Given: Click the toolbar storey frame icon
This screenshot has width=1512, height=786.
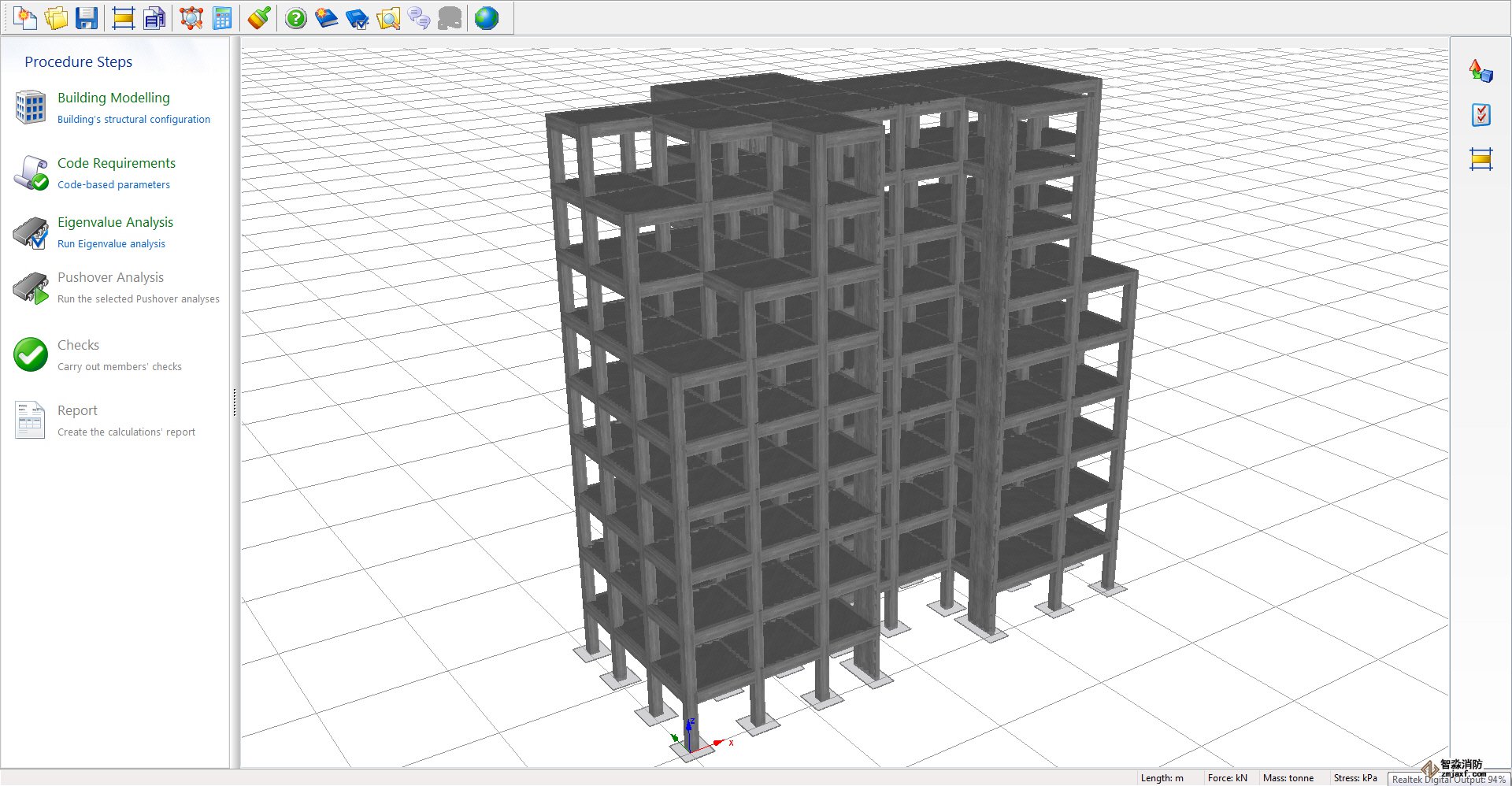Looking at the screenshot, I should [124, 18].
